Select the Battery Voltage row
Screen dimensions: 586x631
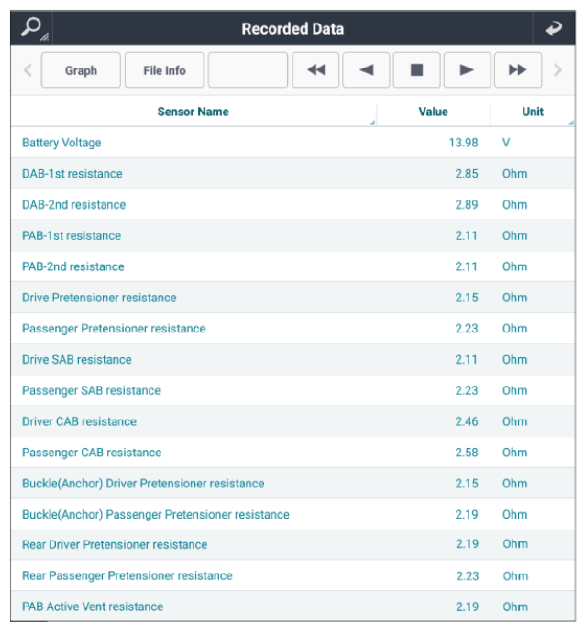point(293,142)
